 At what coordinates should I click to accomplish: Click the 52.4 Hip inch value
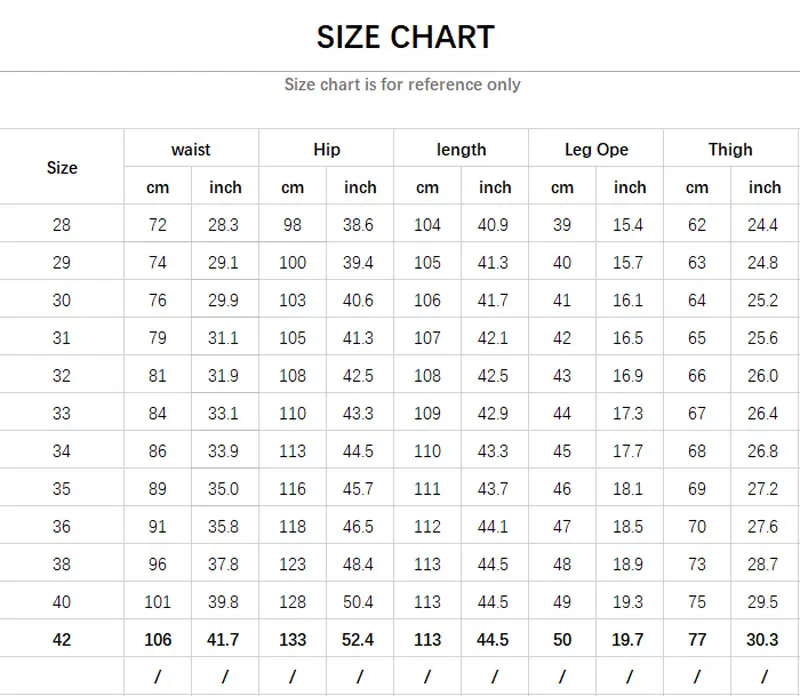point(360,639)
